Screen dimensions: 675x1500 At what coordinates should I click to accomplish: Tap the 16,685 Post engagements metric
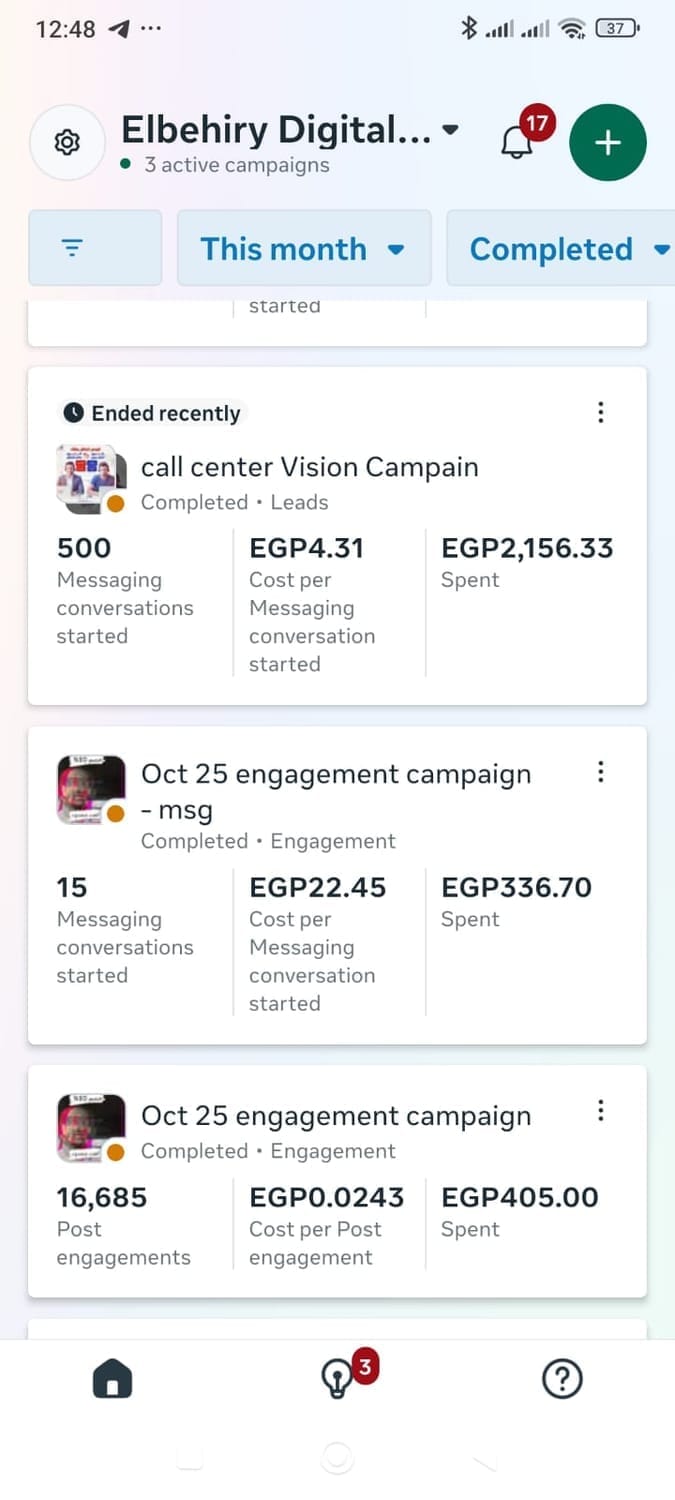coord(123,1226)
